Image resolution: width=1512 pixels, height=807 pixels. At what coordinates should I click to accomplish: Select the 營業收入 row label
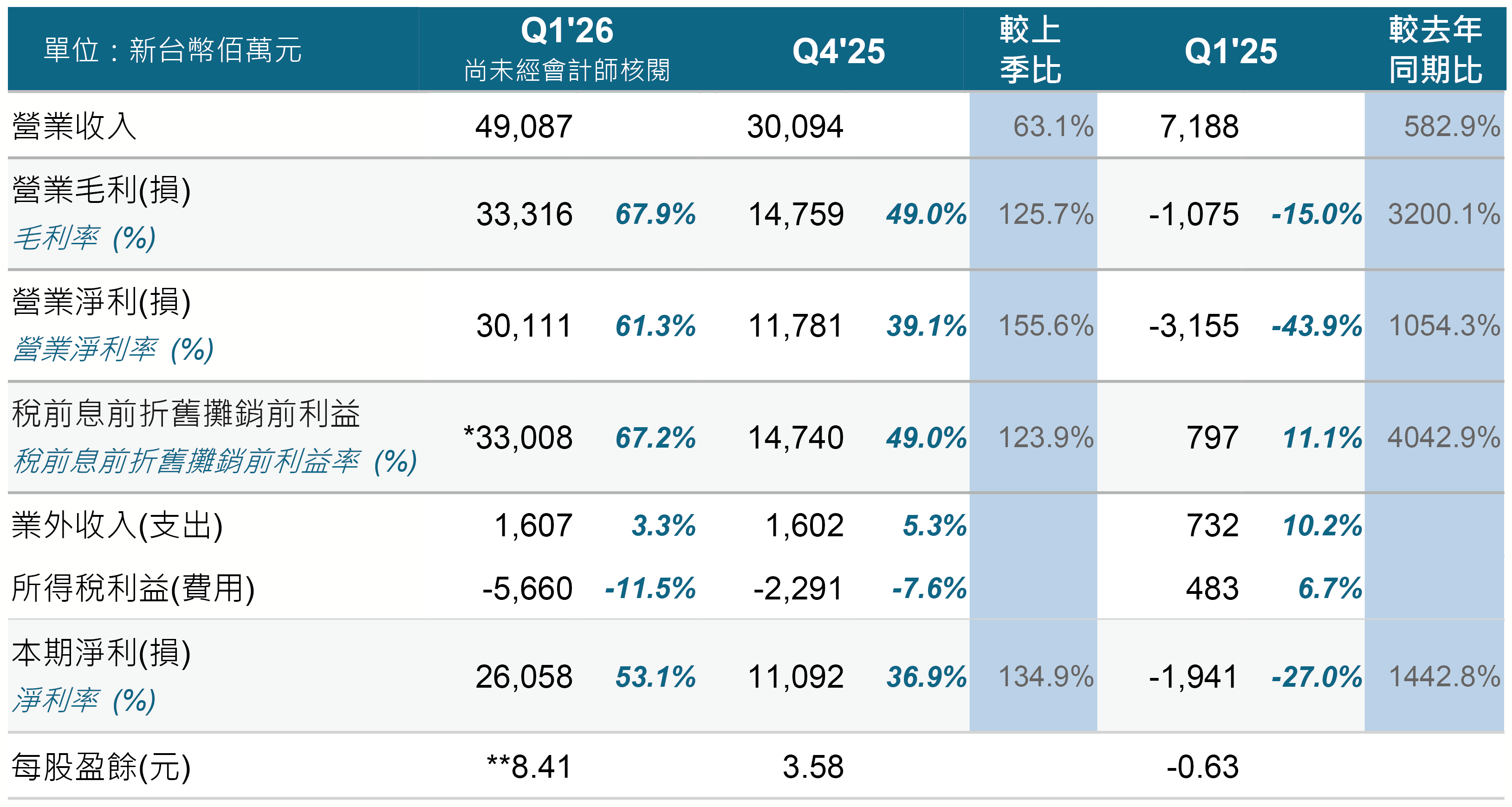tap(75, 126)
